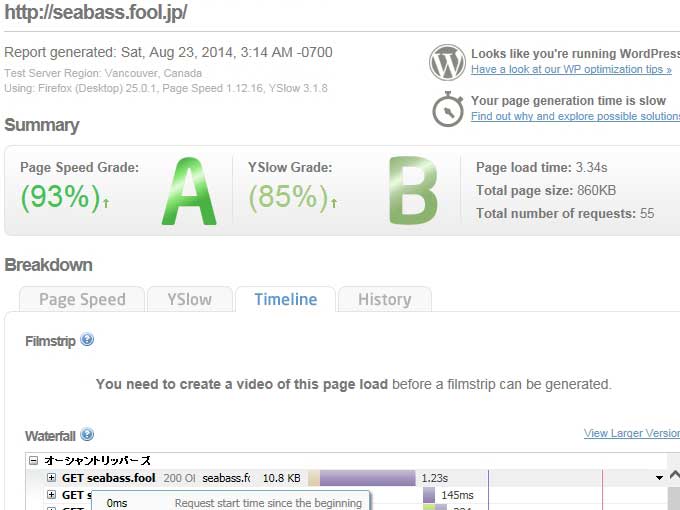Click the YSlow grade B letter
This screenshot has height=510, width=680.
pyautogui.click(x=412, y=190)
